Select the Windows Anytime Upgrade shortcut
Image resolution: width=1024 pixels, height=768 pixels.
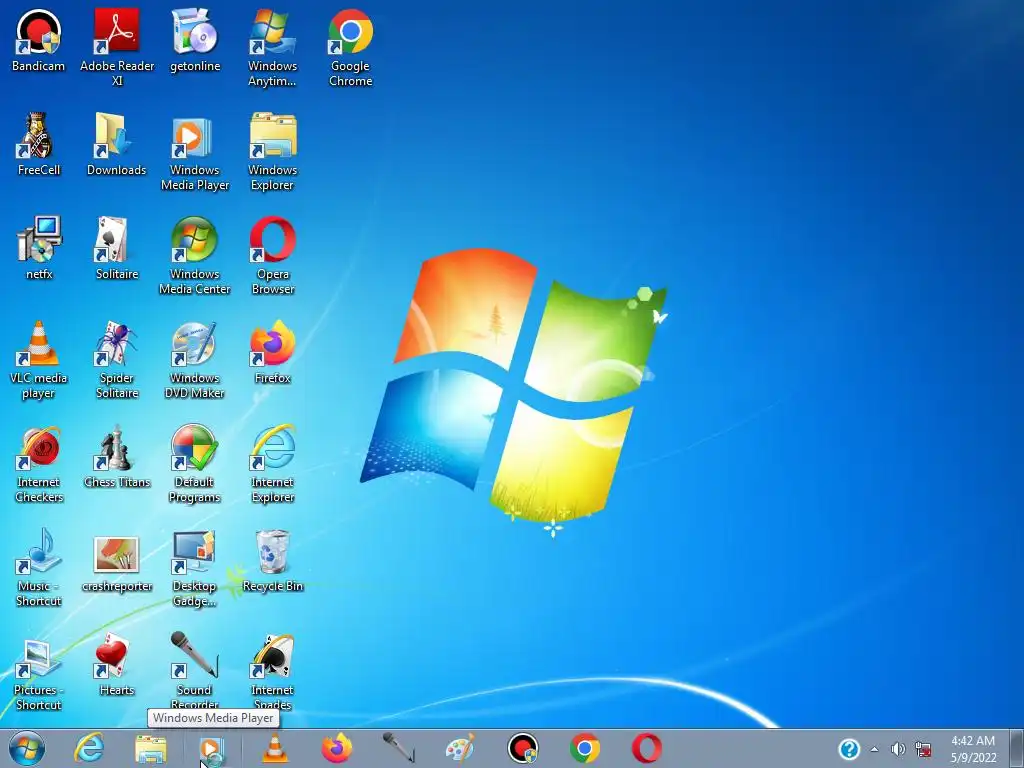272,47
